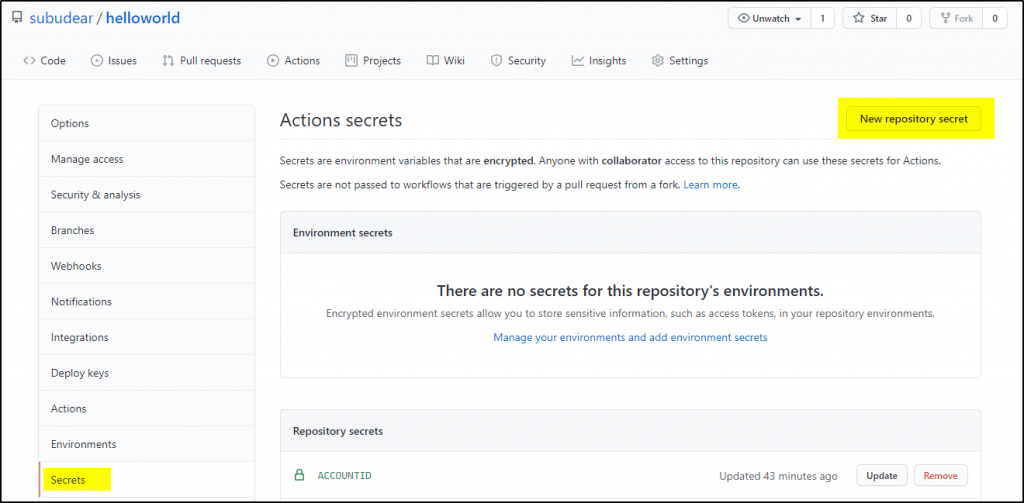Switch to the Issues tab

click(x=114, y=61)
